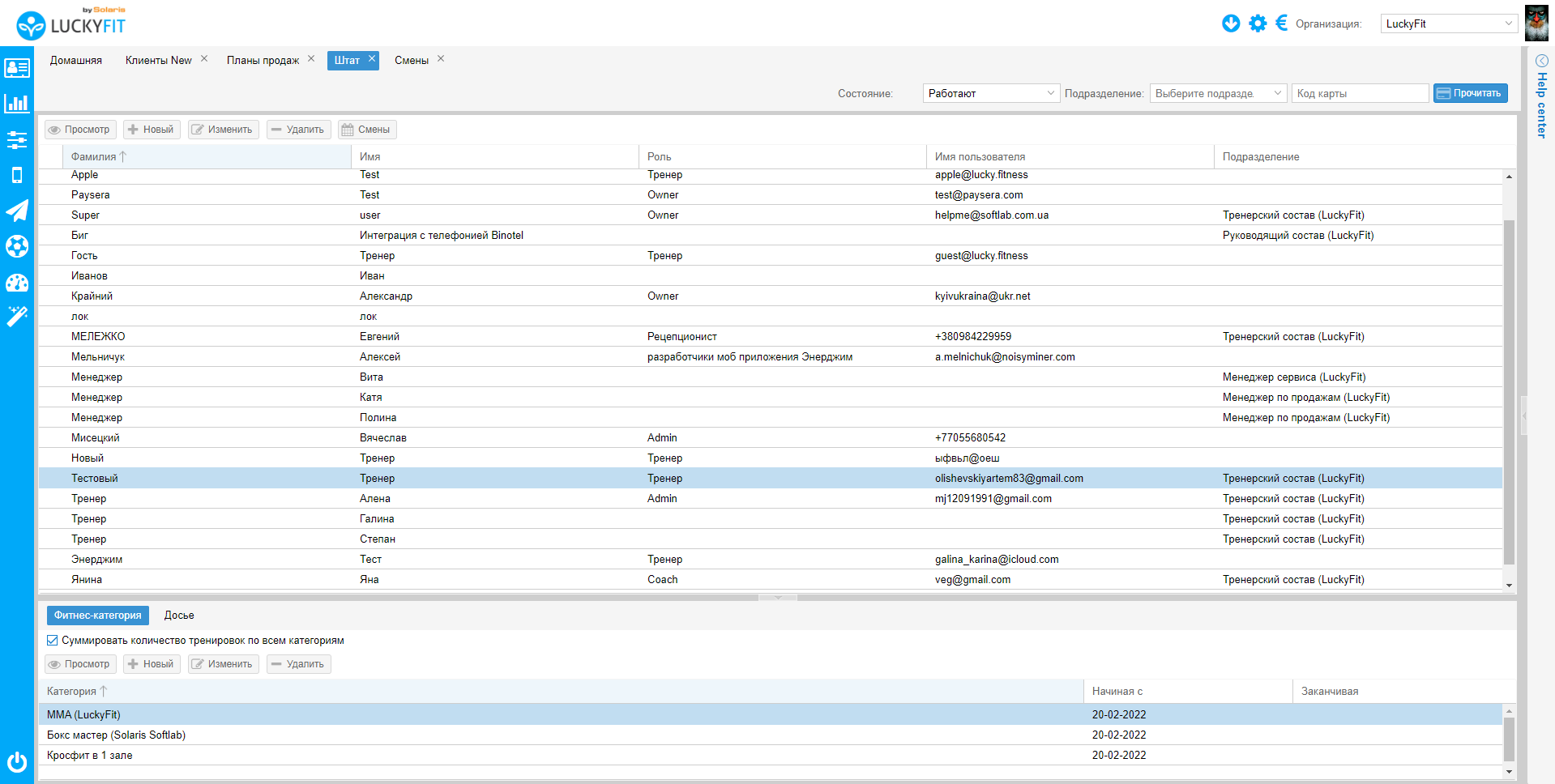This screenshot has width=1555, height=784.
Task: Select the Фитнес-категория tab
Action: tap(98, 616)
